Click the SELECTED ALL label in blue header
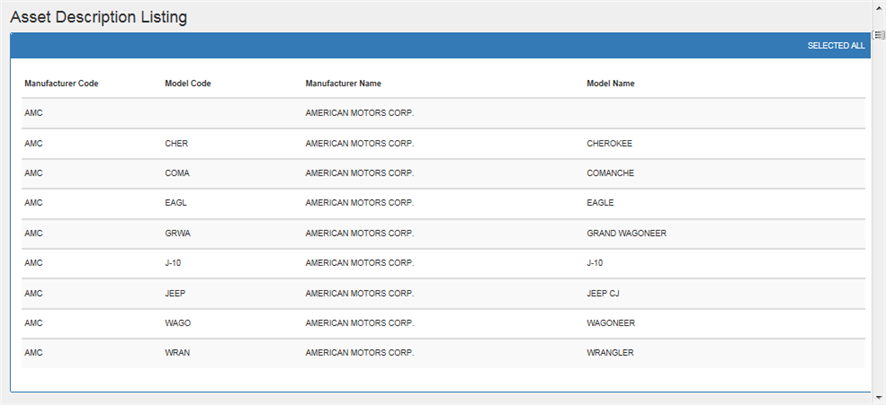Viewport: 886px width, 405px height. (x=836, y=46)
